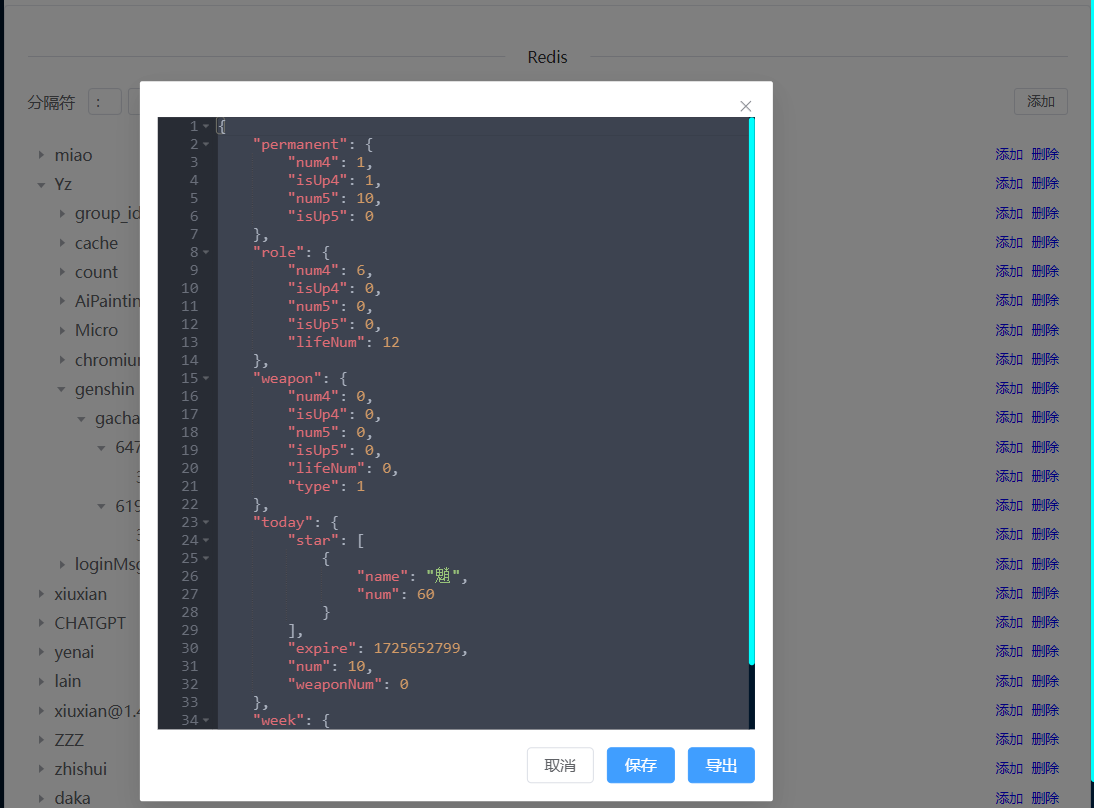Click the "name": "魈" line
Viewport: 1094px width, 808px height.
point(412,576)
